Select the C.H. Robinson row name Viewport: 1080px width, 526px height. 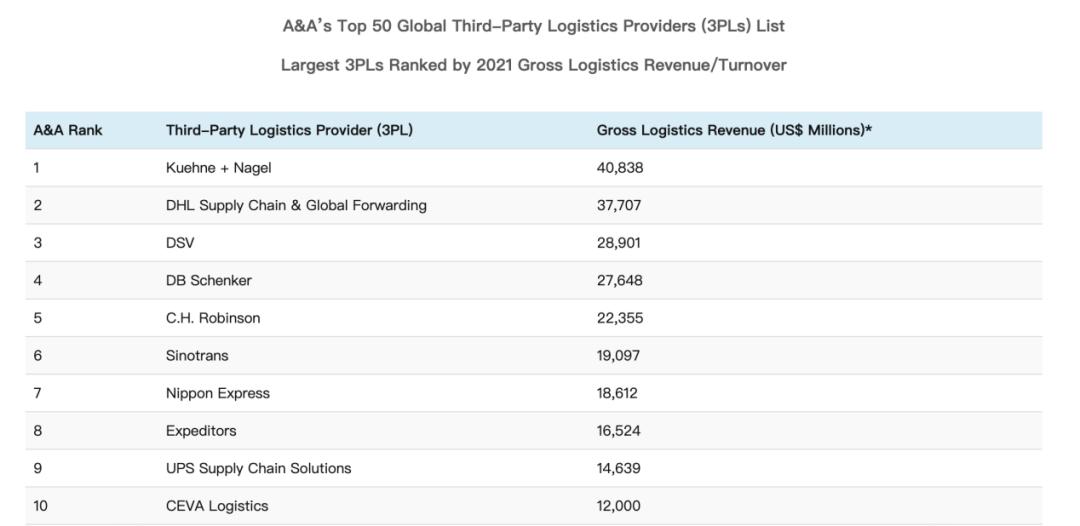coord(212,318)
